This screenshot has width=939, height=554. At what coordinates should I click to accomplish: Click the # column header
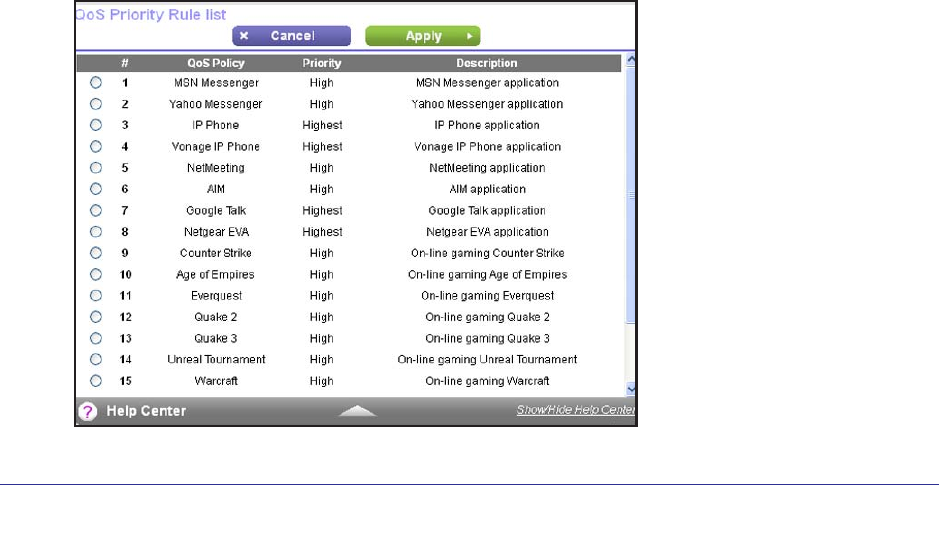(x=125, y=63)
